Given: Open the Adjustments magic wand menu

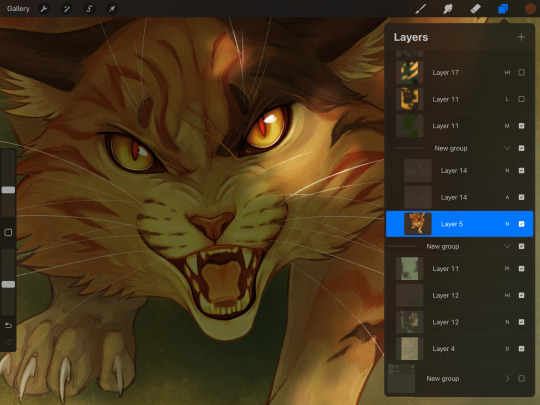Looking at the screenshot, I should 66,9.
